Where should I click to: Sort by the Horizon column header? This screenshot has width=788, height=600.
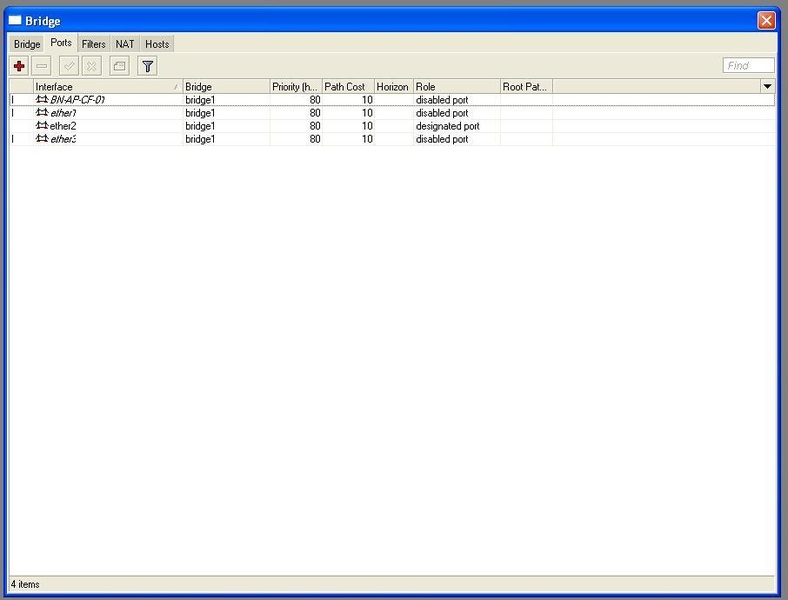(394, 86)
